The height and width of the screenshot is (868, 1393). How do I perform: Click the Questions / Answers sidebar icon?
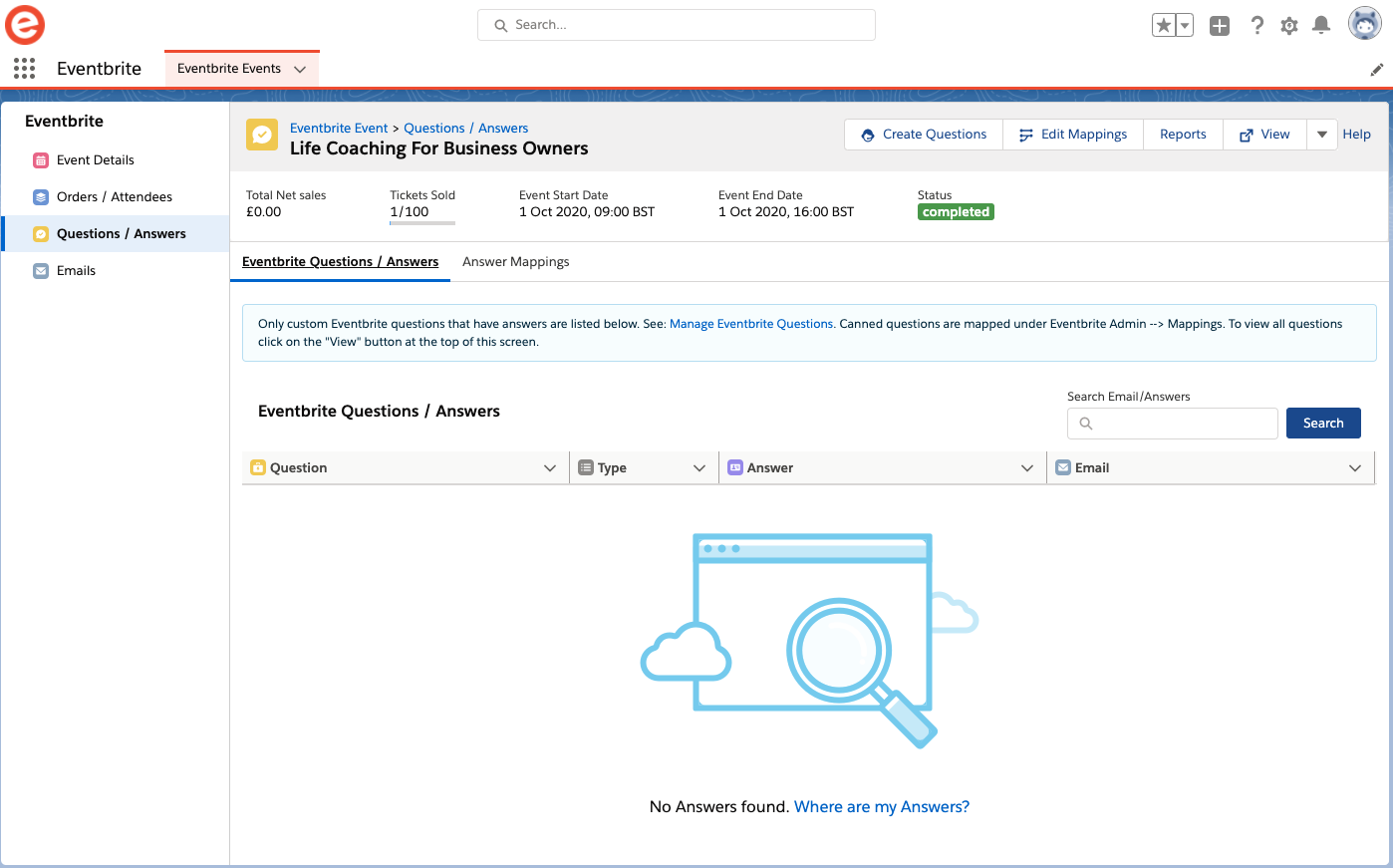[x=41, y=233]
